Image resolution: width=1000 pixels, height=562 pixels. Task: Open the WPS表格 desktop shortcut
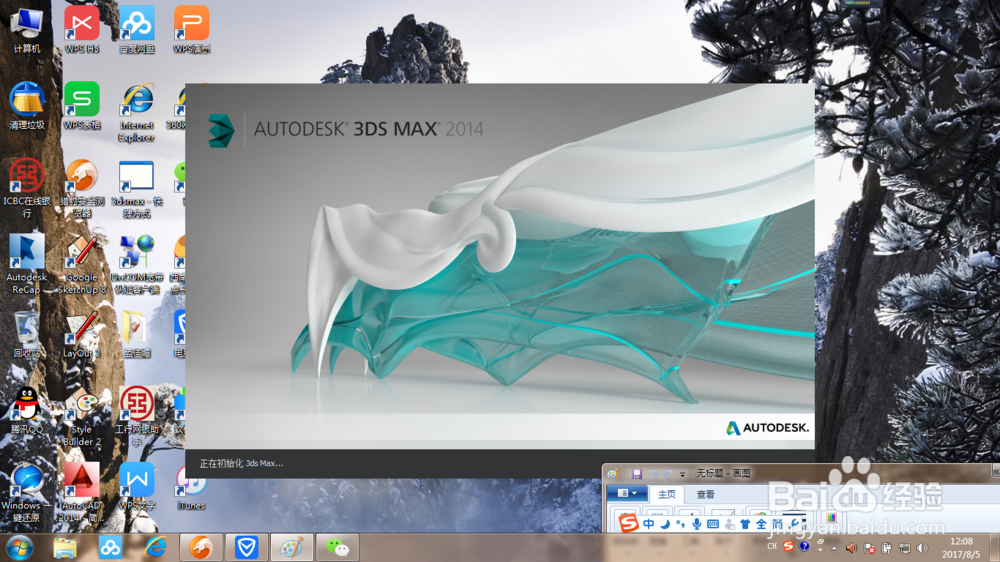[82, 106]
